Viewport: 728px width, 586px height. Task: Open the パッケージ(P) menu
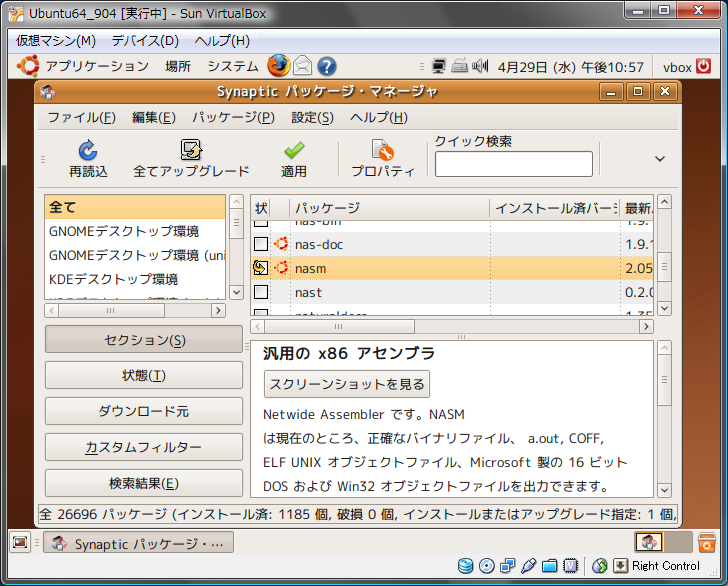pos(234,117)
